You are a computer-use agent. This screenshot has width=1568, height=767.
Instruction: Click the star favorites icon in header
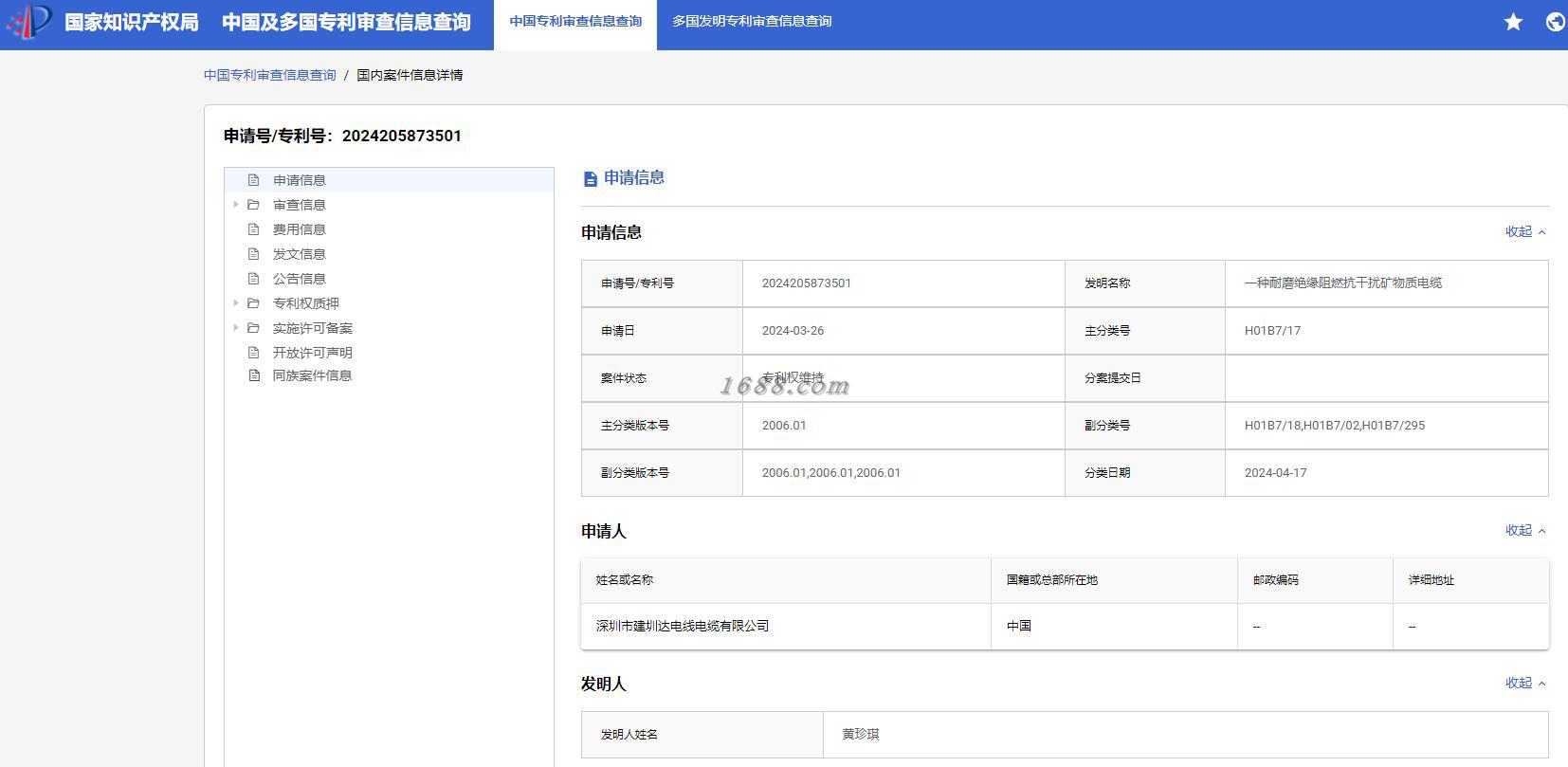[x=1513, y=22]
